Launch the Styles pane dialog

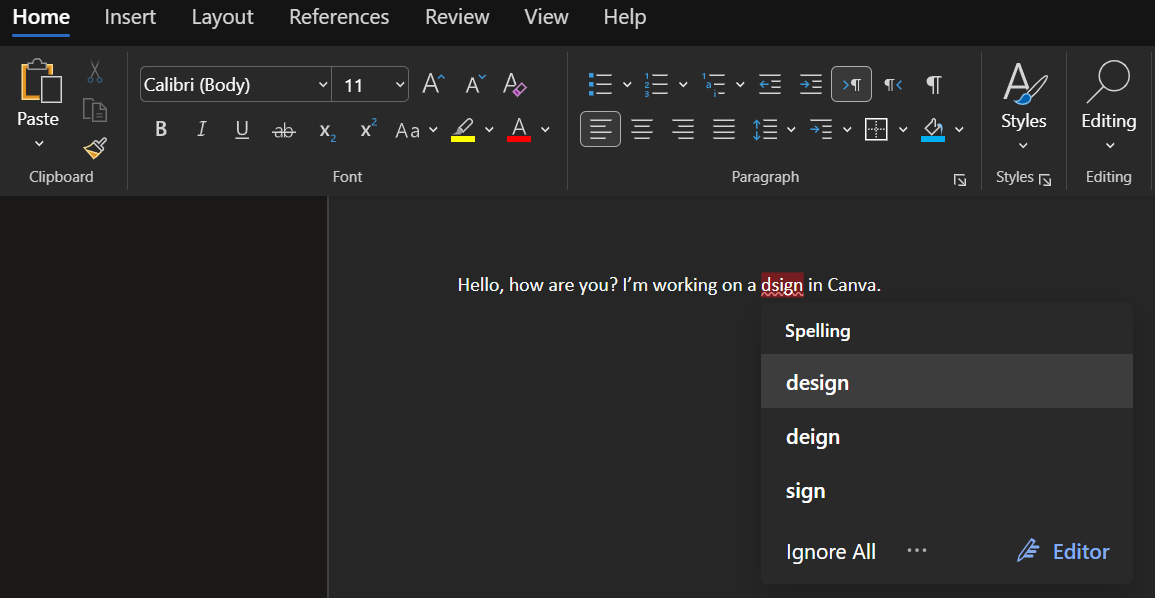[1045, 180]
